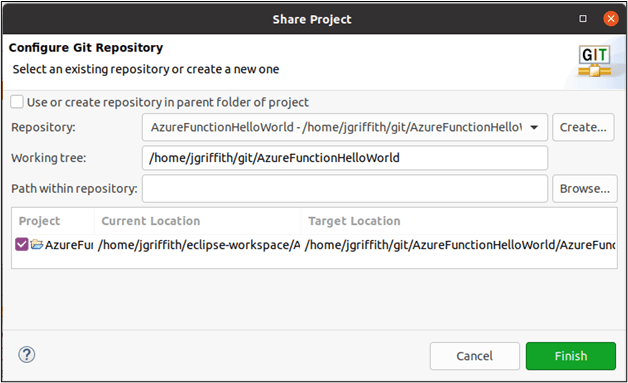Click the GIT wizard banner icon
Viewport: 628px width, 383px height.
(595, 61)
